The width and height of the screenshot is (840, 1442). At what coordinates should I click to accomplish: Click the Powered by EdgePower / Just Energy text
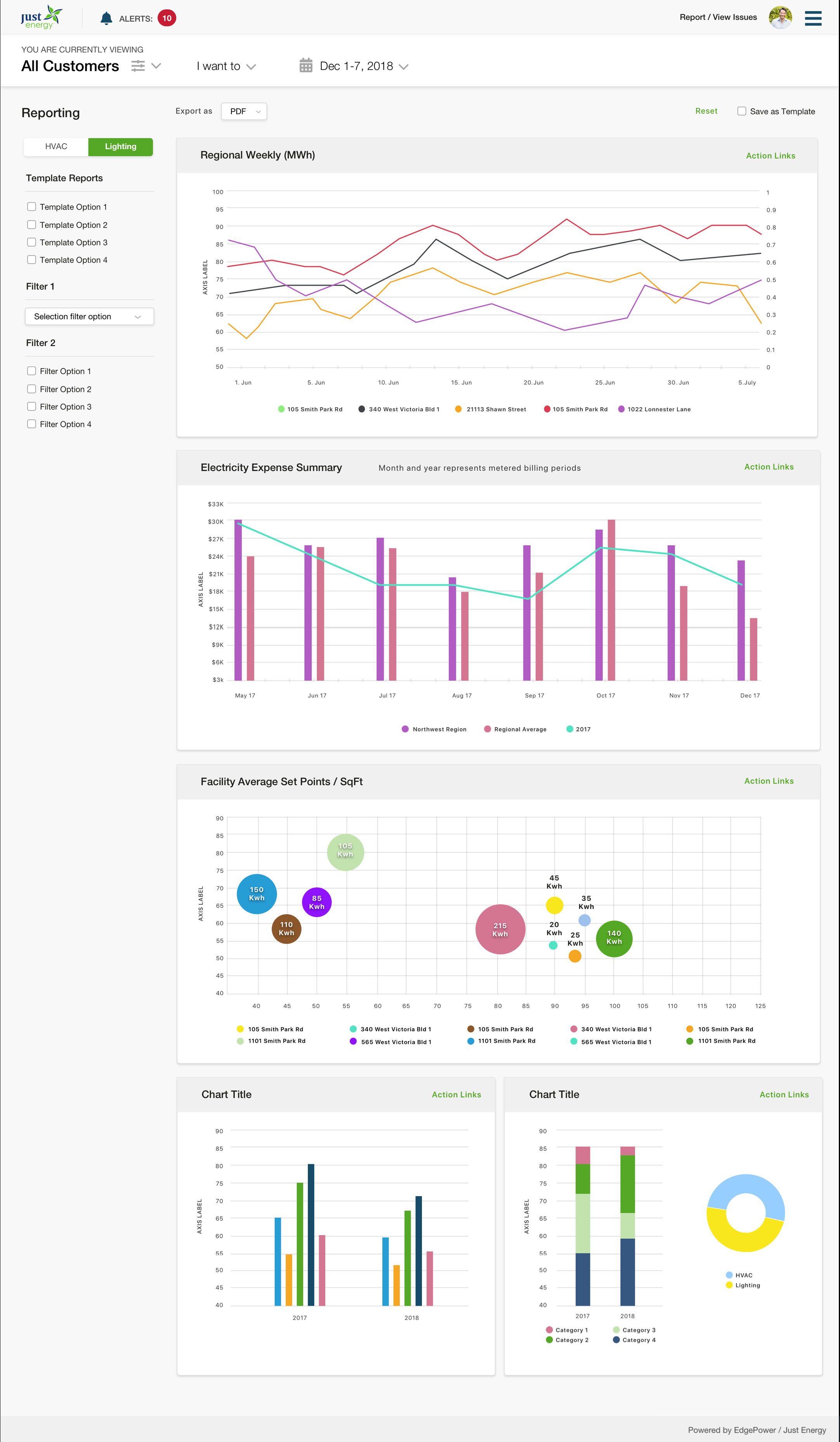tap(757, 1430)
